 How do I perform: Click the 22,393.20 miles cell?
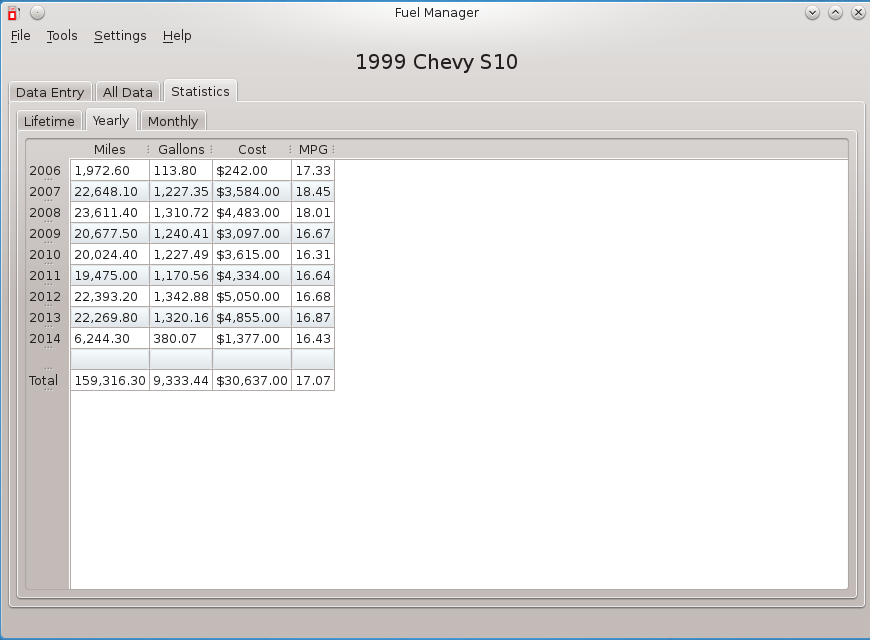pos(110,297)
